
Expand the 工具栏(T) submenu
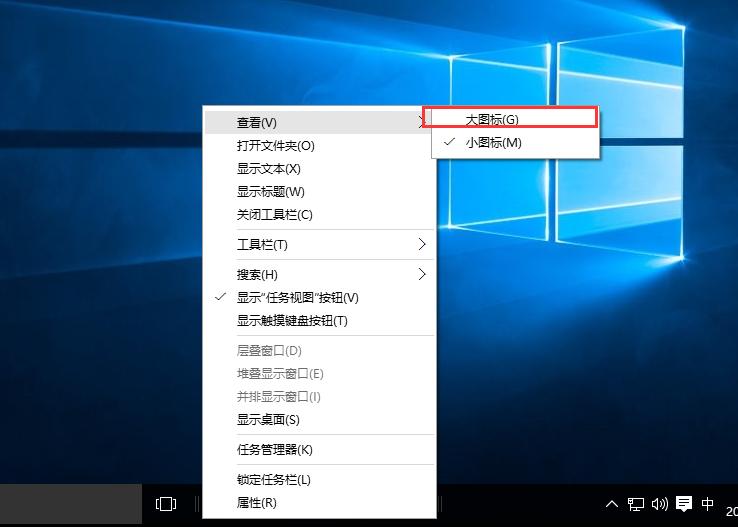click(x=319, y=245)
